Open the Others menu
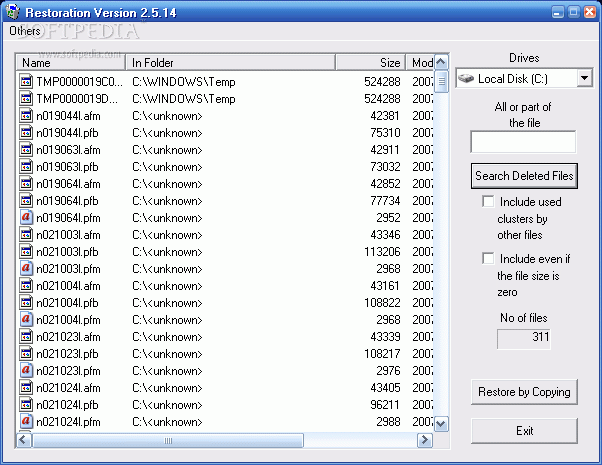Image resolution: width=602 pixels, height=465 pixels. (25, 31)
